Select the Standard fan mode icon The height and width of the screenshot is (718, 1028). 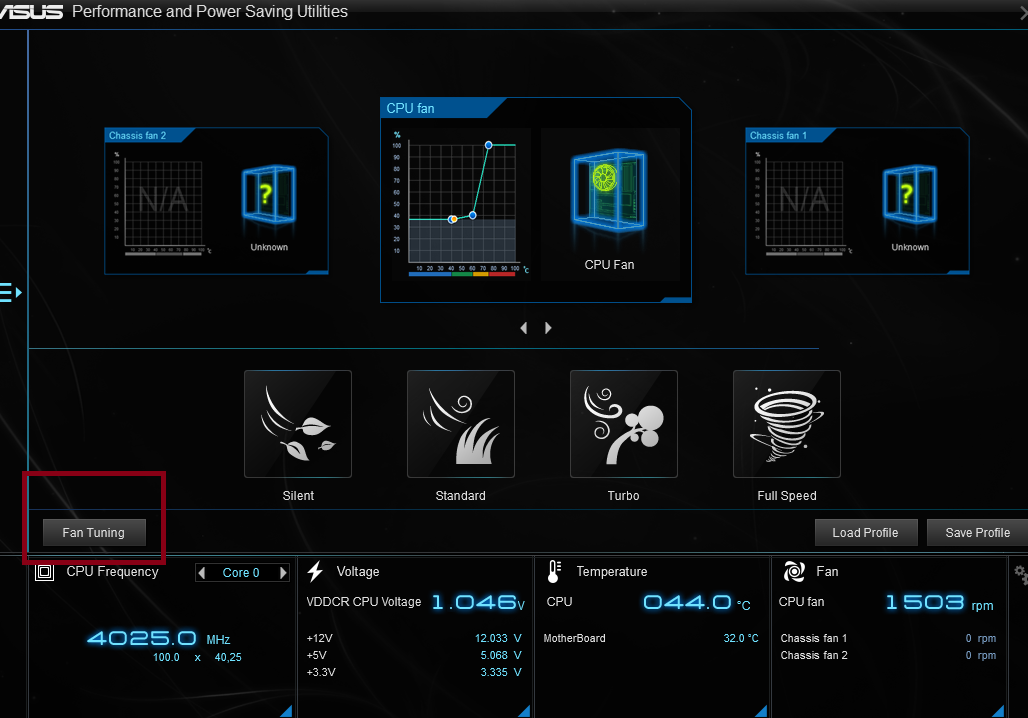tap(460, 424)
